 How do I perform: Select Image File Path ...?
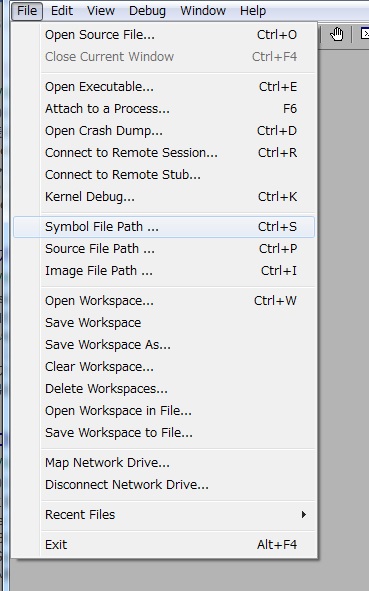point(164,271)
